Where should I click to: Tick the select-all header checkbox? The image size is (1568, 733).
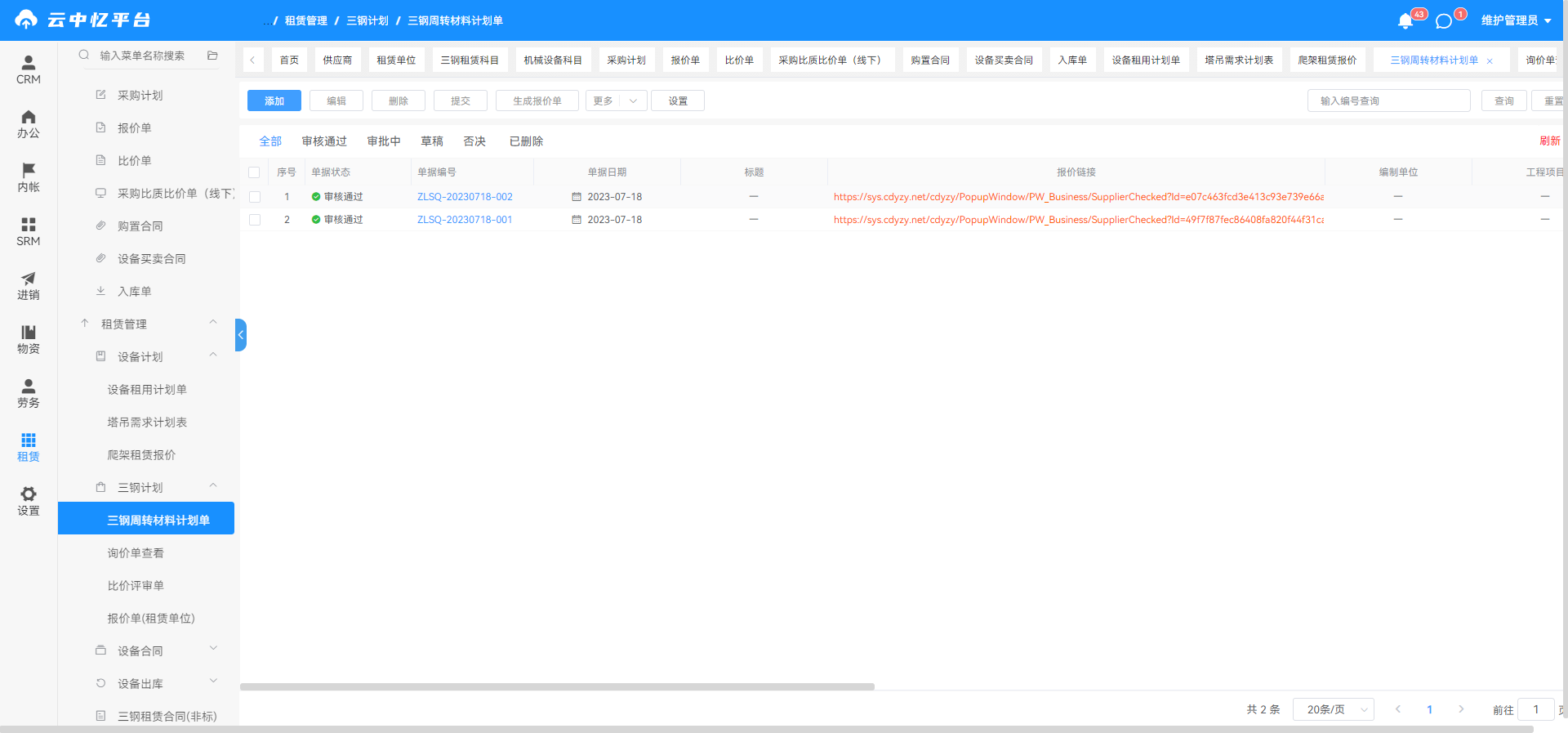[x=254, y=172]
